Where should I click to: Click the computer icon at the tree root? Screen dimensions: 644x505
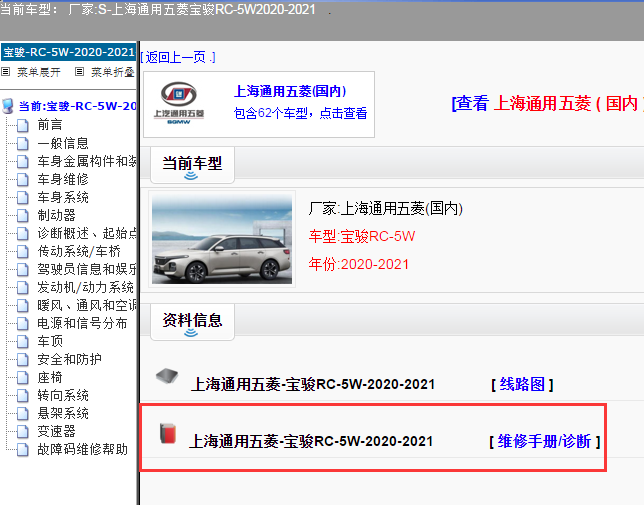click(7, 106)
